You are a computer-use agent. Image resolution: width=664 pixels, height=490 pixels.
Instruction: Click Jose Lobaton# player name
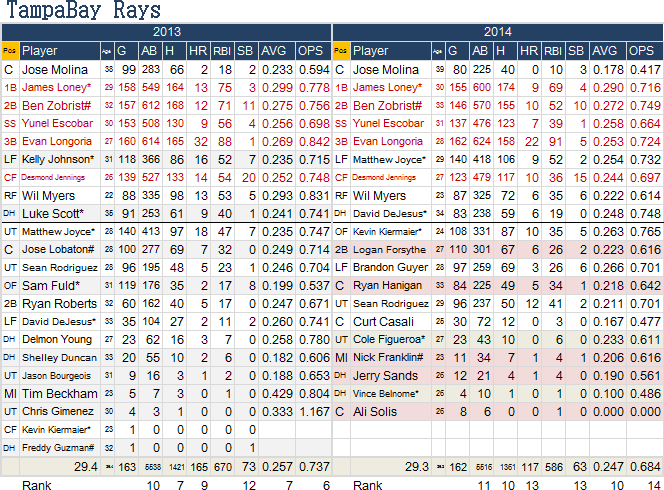[x=58, y=249]
